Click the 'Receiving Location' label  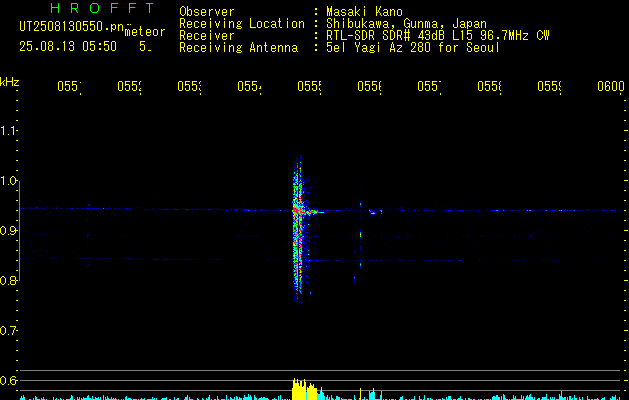tap(242, 24)
